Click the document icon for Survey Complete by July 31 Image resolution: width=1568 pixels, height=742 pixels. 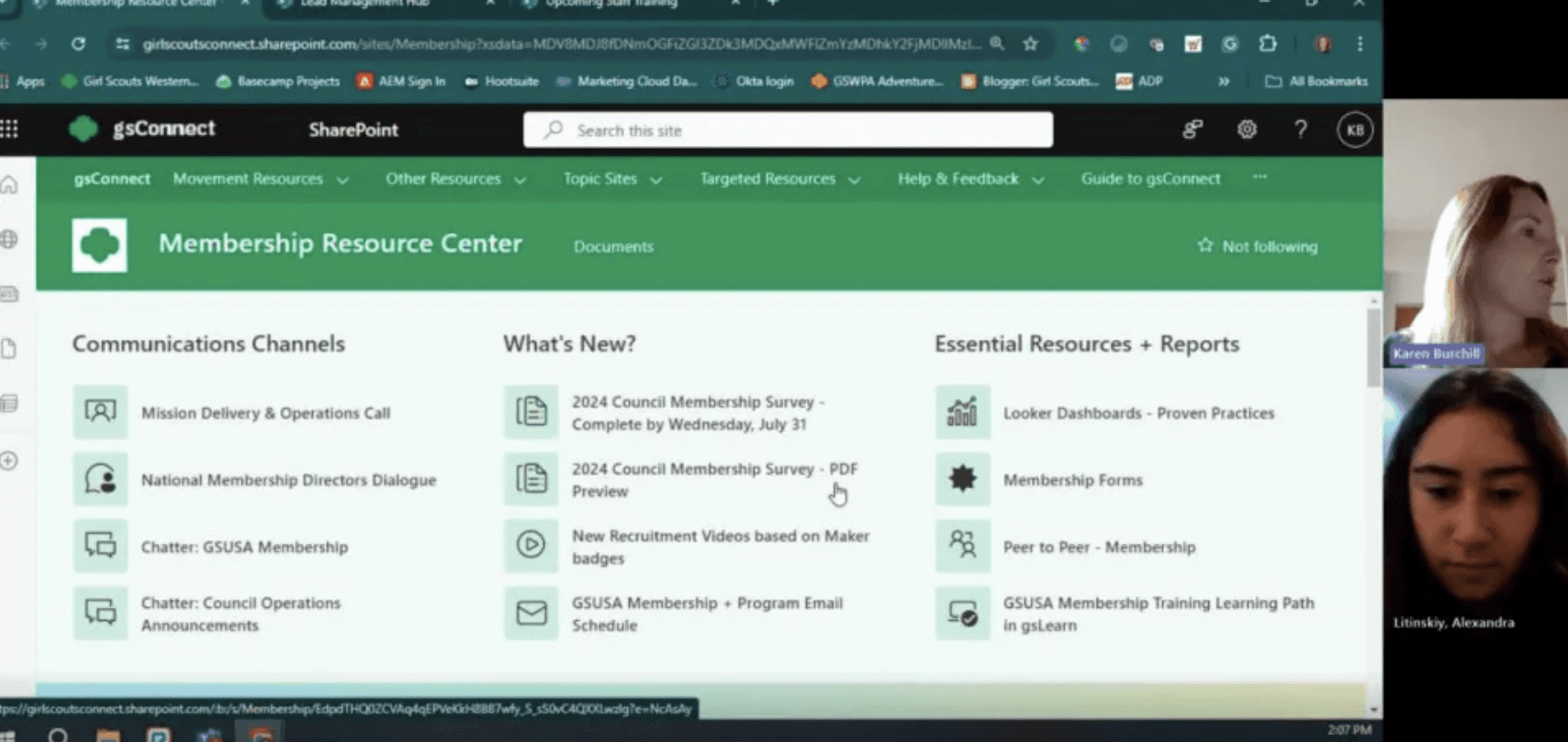(x=532, y=411)
